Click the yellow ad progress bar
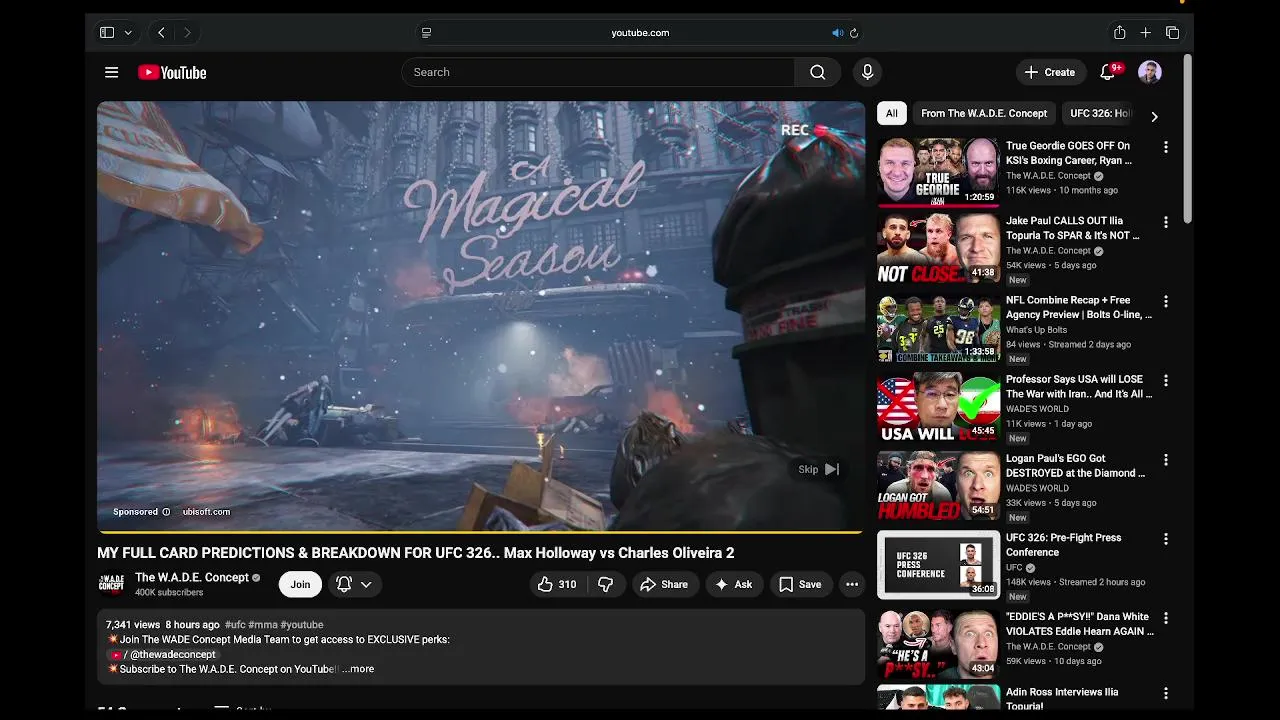Viewport: 1280px width, 720px height. (x=480, y=531)
